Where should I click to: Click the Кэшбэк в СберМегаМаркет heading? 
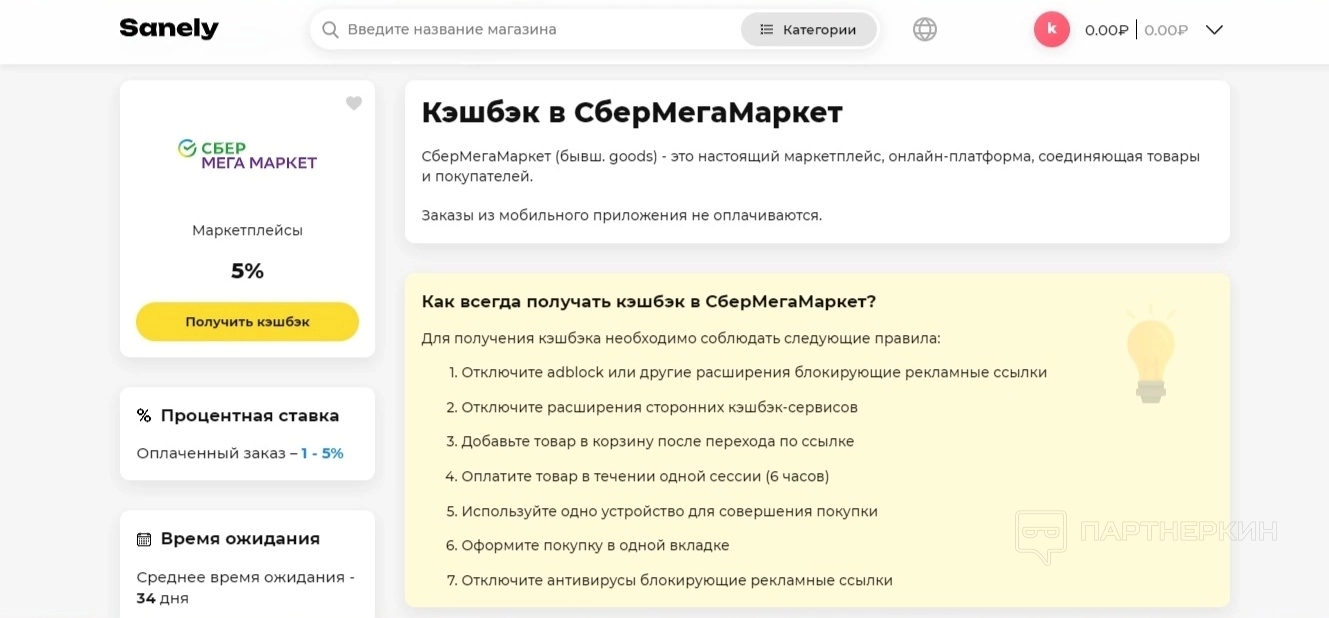click(x=632, y=112)
